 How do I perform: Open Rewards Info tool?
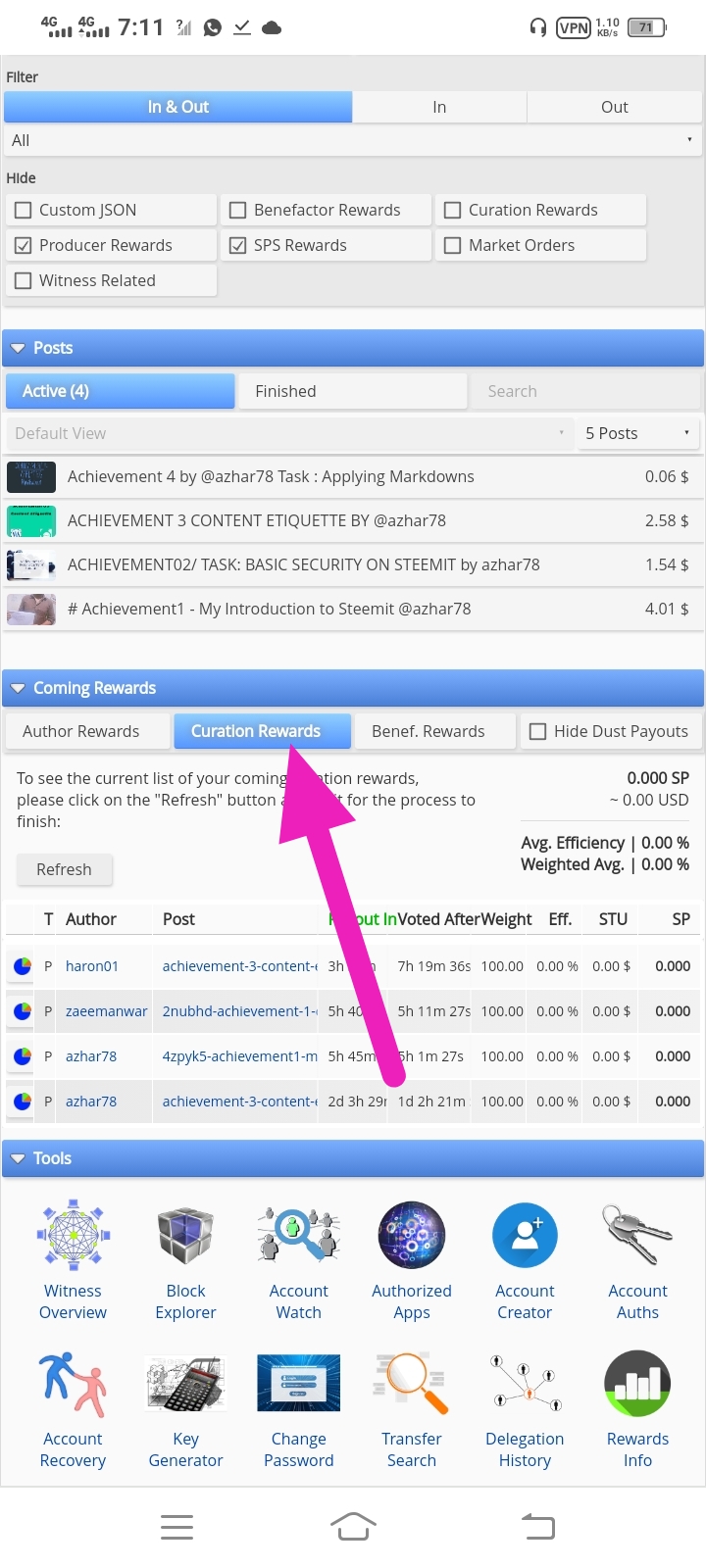click(x=637, y=1409)
